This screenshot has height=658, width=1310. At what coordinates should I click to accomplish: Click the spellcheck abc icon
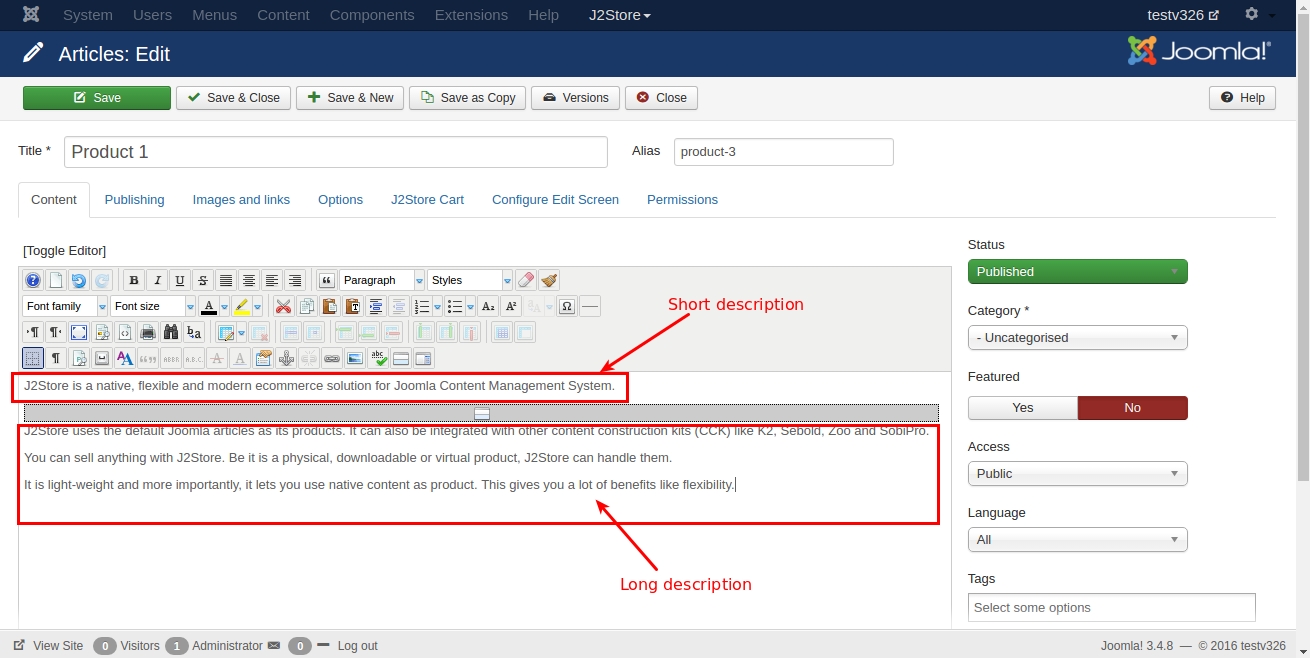pyautogui.click(x=378, y=359)
